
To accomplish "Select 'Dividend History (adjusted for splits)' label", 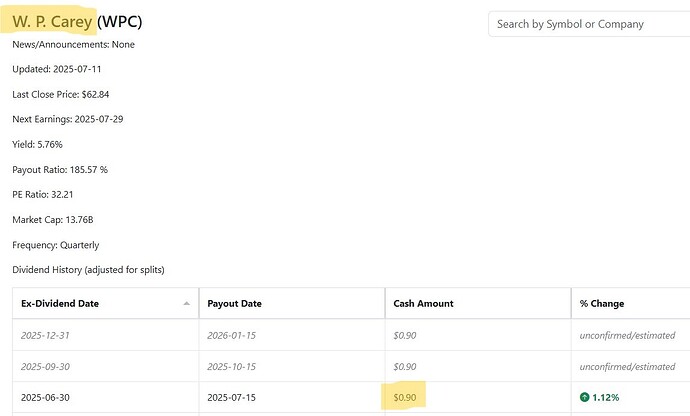I will pos(88,270).
